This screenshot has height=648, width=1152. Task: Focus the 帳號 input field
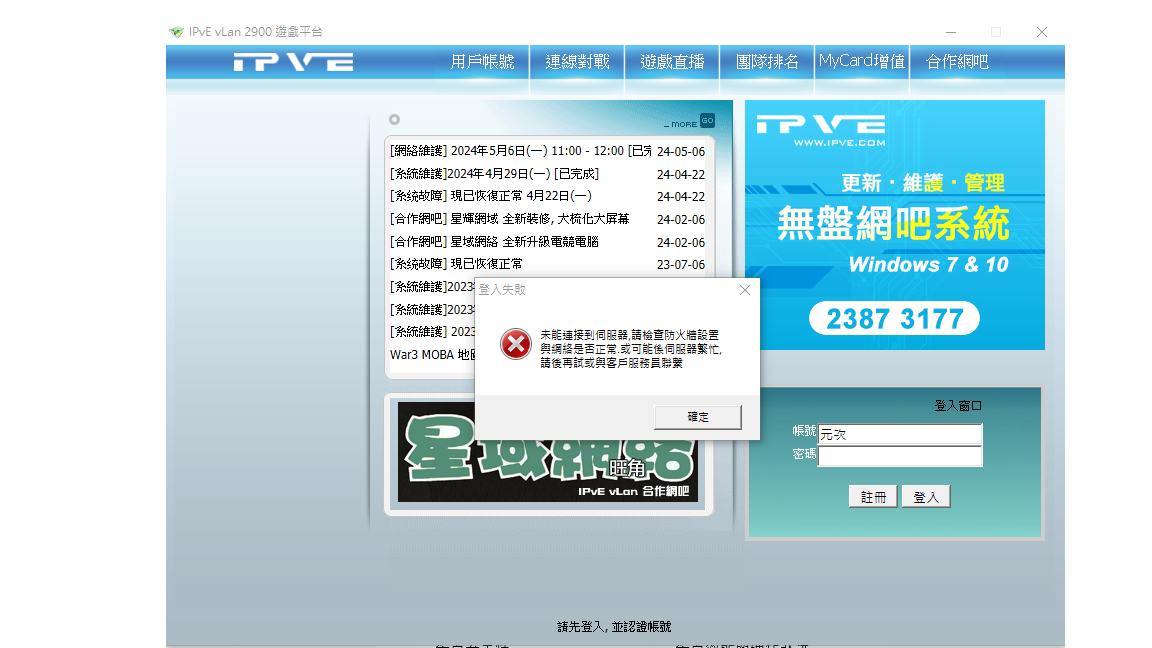coord(900,435)
